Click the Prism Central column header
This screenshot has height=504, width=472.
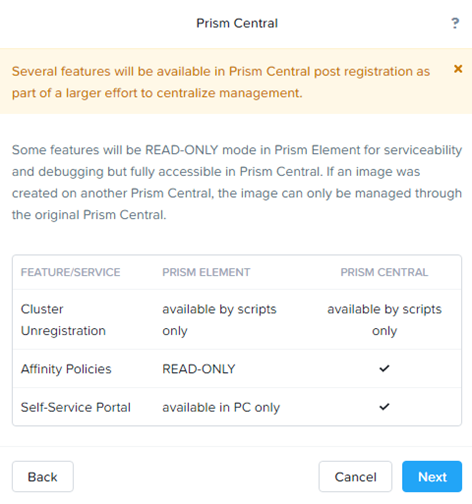point(384,272)
